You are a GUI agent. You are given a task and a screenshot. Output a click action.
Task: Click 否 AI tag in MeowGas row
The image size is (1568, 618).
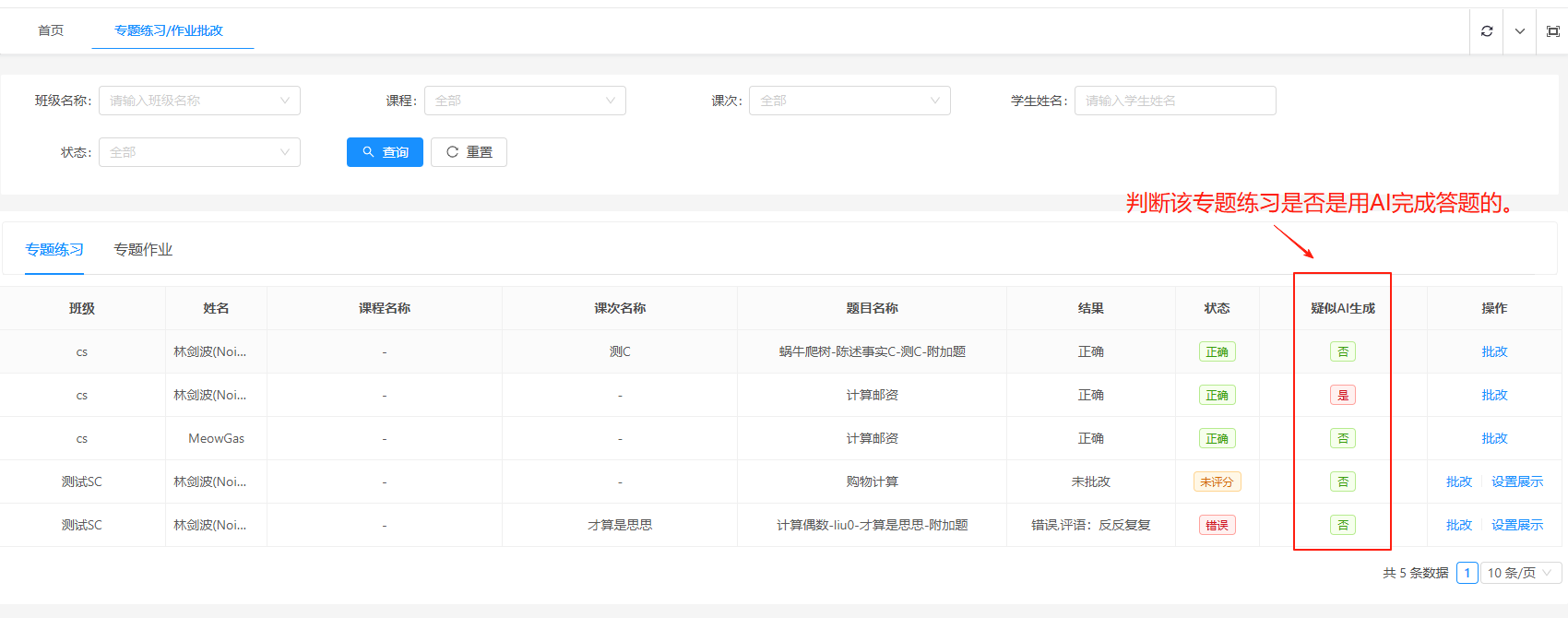(x=1343, y=438)
